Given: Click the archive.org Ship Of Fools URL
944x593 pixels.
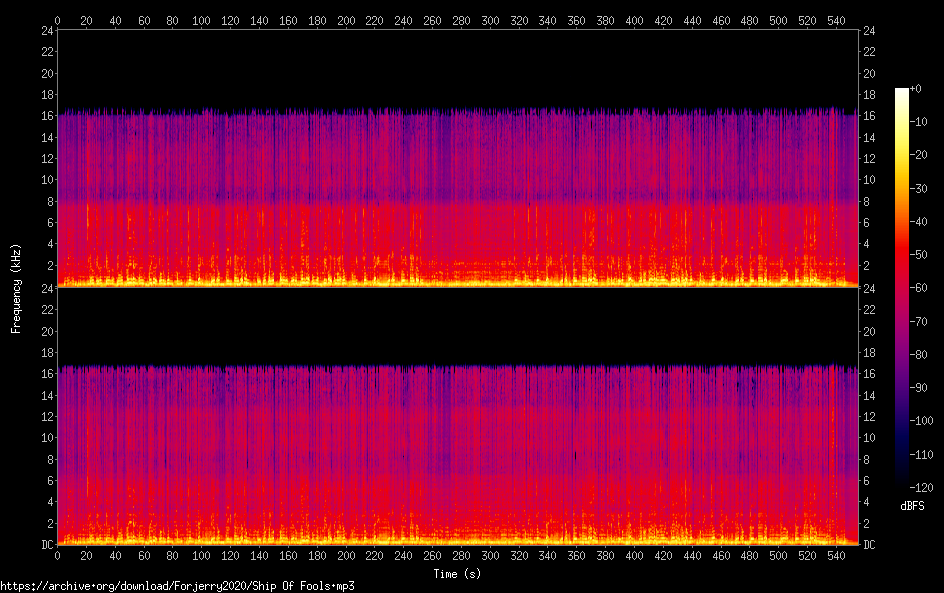Looking at the screenshot, I should 177,586.
